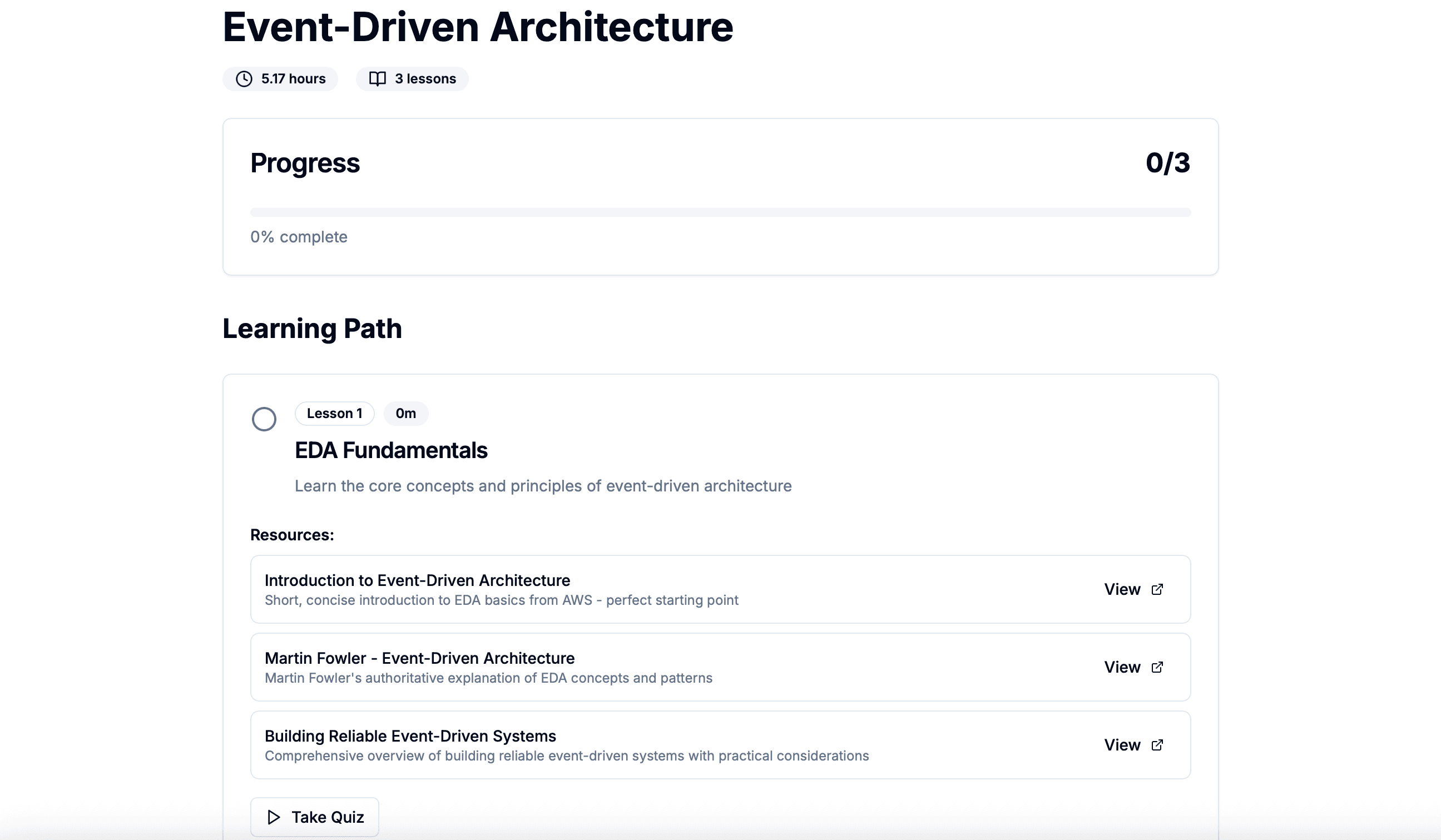Click the 0m duration badge
1441x840 pixels.
pyautogui.click(x=406, y=413)
